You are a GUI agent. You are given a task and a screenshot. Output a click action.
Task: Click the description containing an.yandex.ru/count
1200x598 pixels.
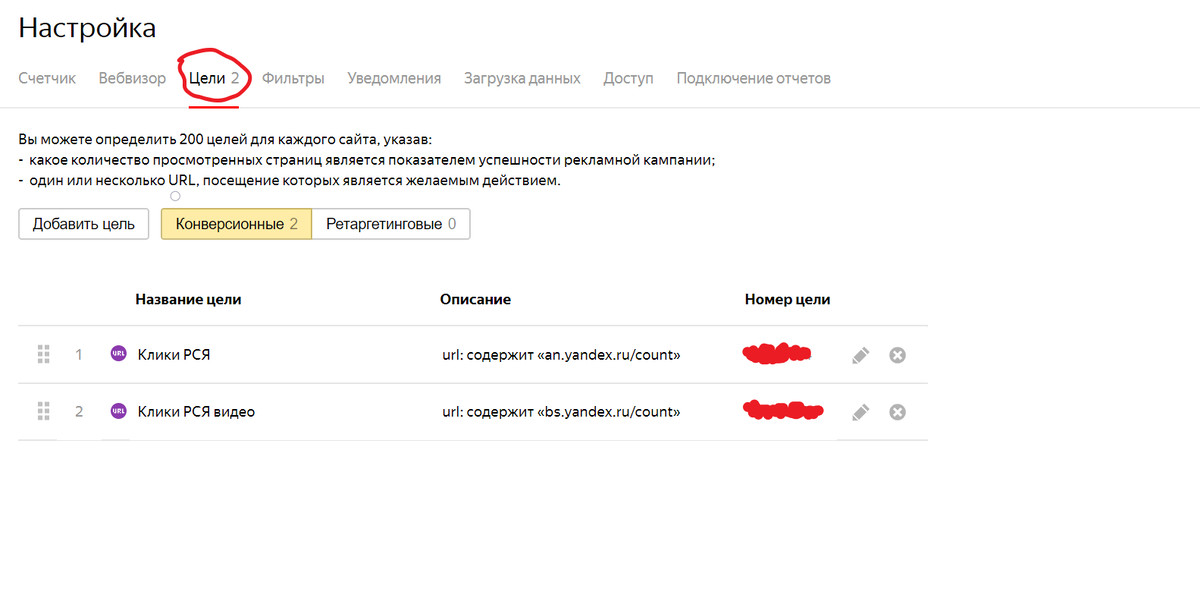tap(561, 355)
